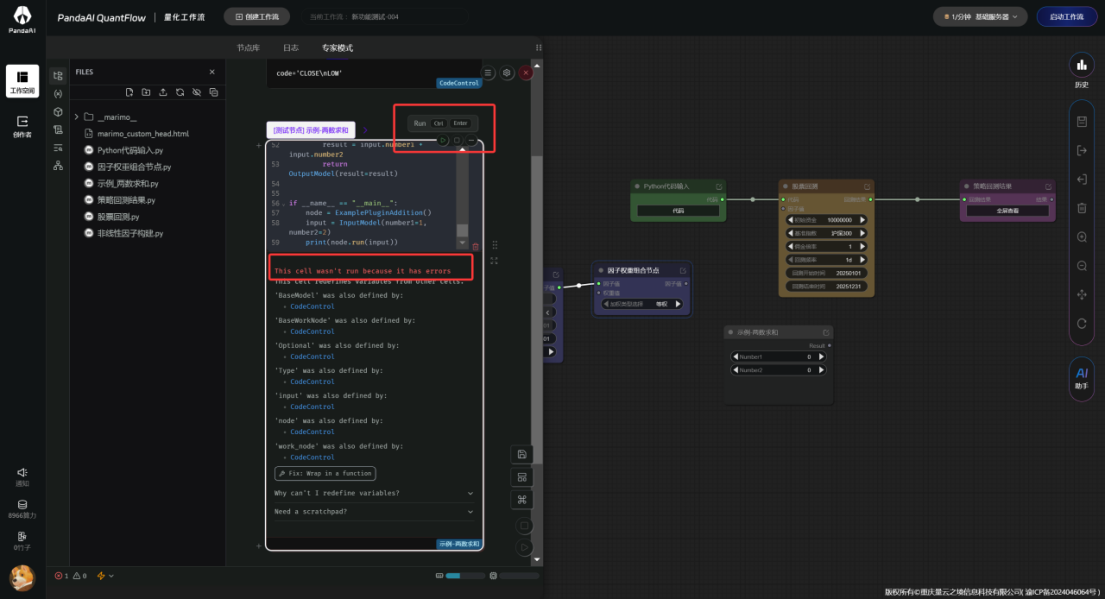Open the 工作空间 workspace sidebar item
The width and height of the screenshot is (1105, 600).
click(x=23, y=81)
